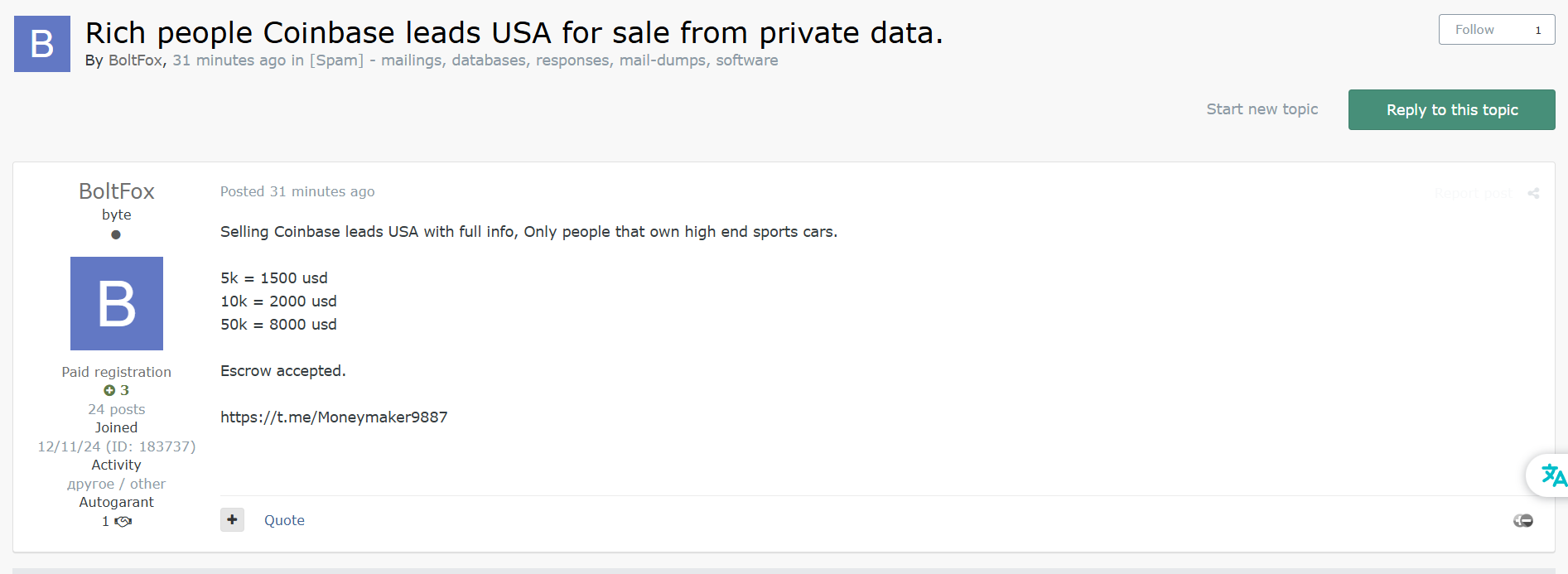This screenshot has width=1568, height=574.
Task: Click BoltFox author link under title
Action: click(136, 60)
